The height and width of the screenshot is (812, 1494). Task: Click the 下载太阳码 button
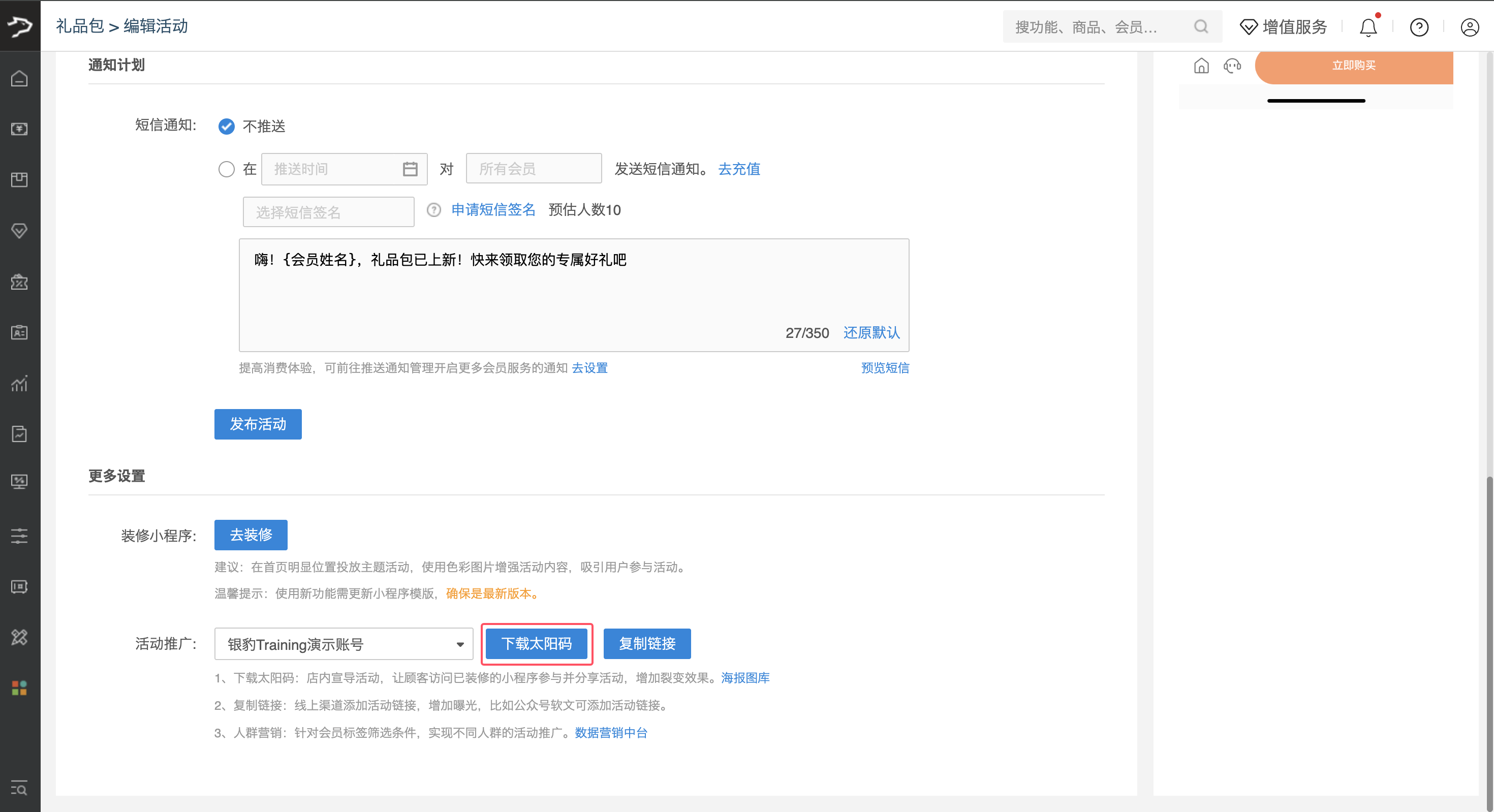click(537, 644)
